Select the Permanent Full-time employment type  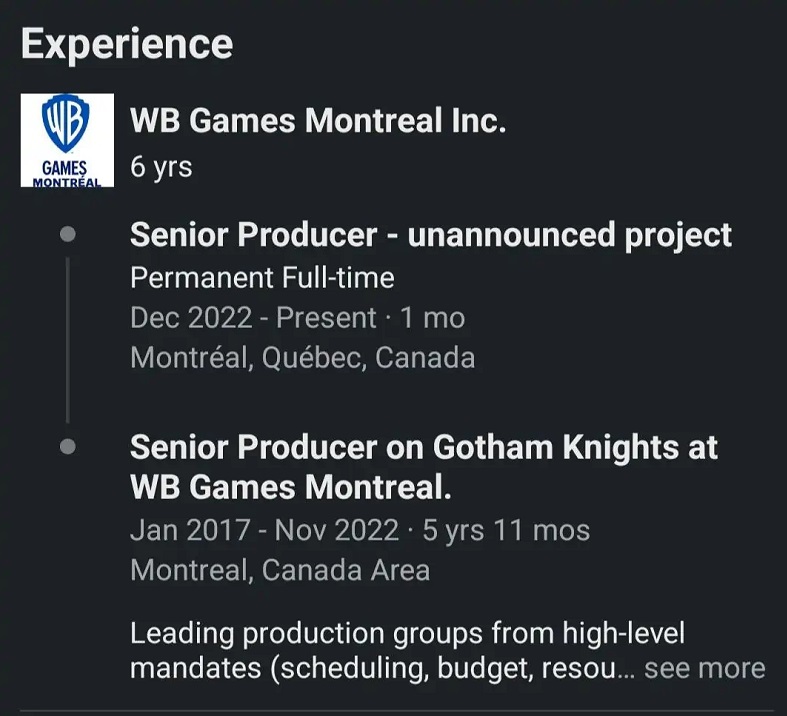click(x=262, y=277)
